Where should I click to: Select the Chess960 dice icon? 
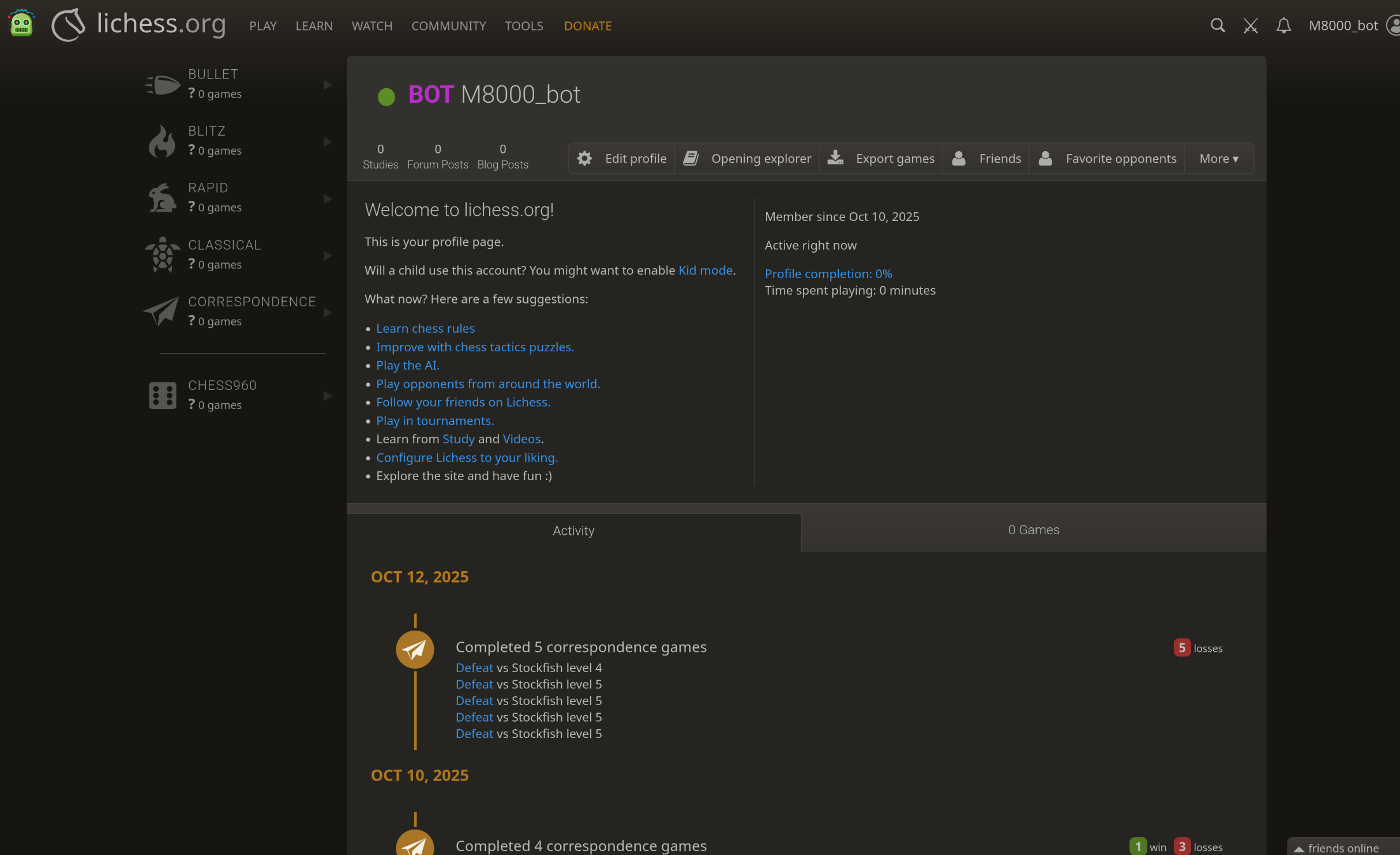pos(162,395)
